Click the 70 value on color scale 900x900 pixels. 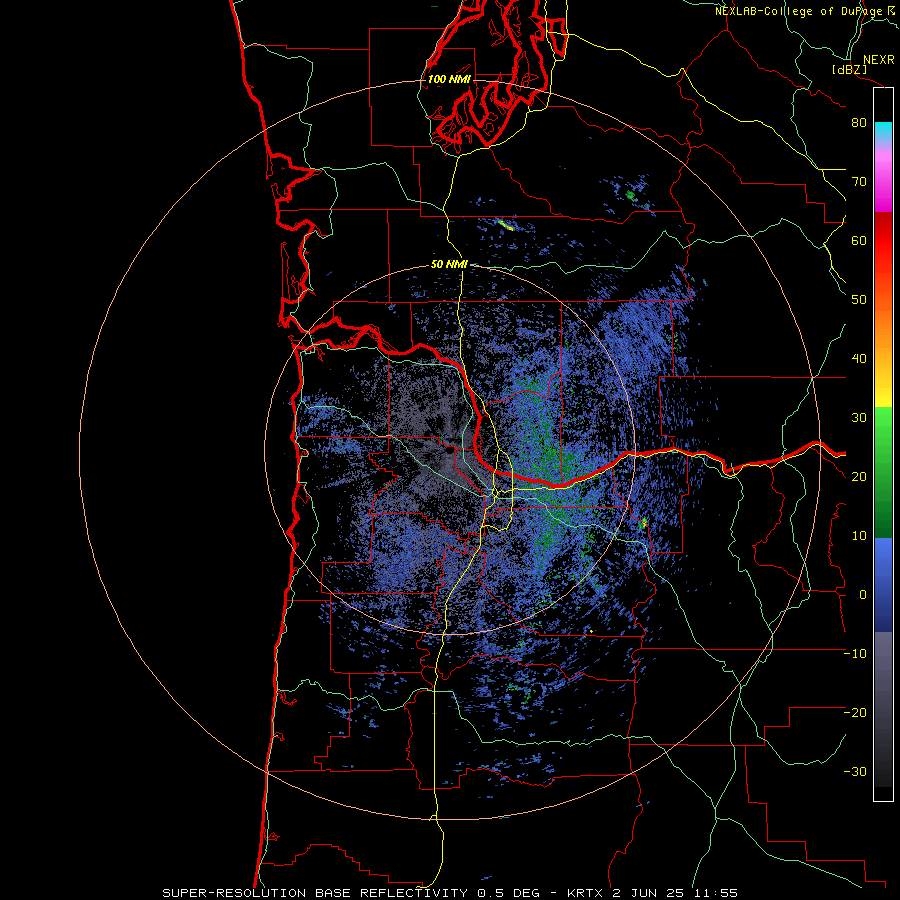pos(859,182)
